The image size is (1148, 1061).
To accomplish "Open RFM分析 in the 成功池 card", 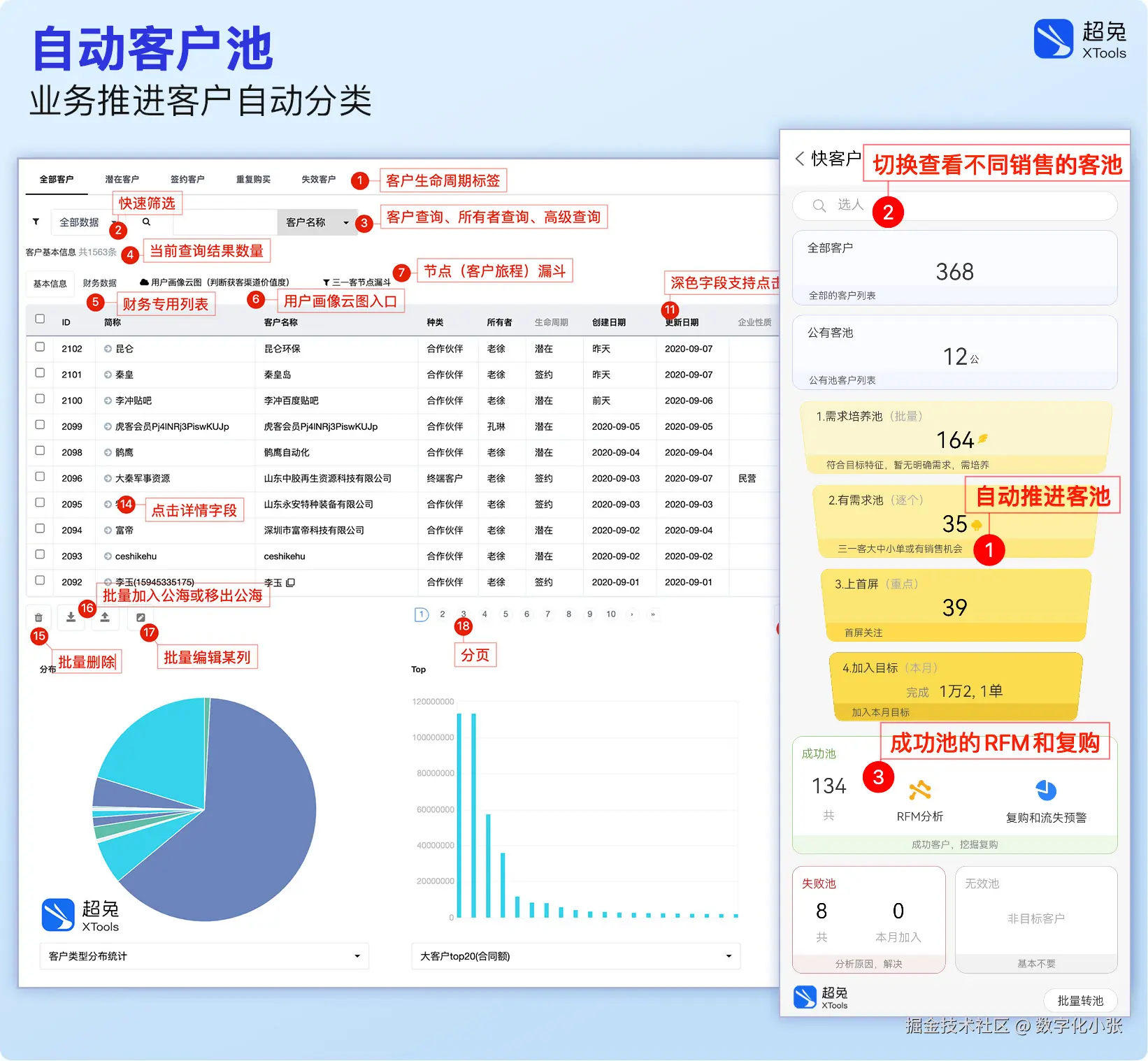I will (920, 800).
